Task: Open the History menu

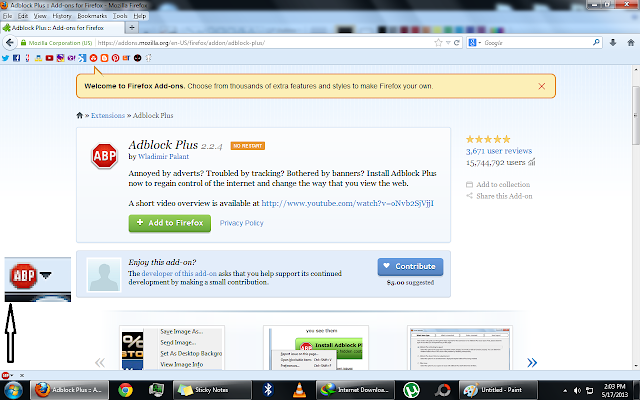Action: point(62,16)
